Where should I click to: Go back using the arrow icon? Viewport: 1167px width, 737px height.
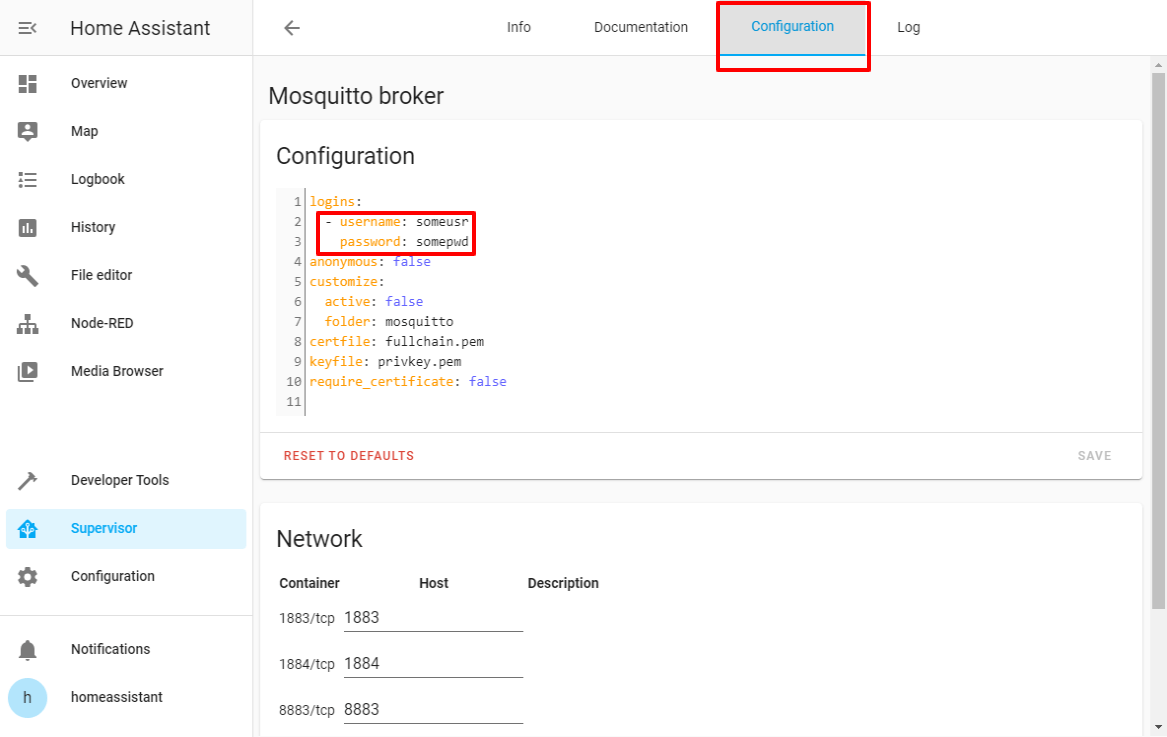[292, 28]
